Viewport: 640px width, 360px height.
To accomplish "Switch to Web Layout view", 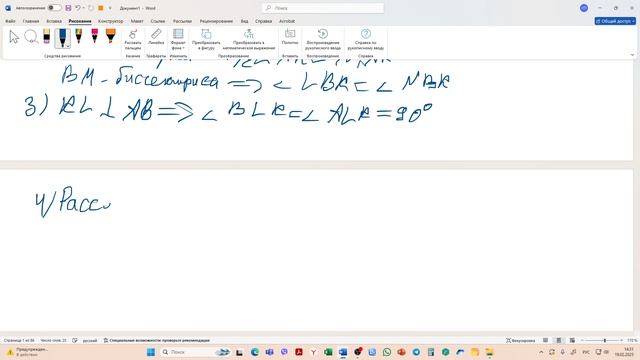I will click(x=572, y=340).
